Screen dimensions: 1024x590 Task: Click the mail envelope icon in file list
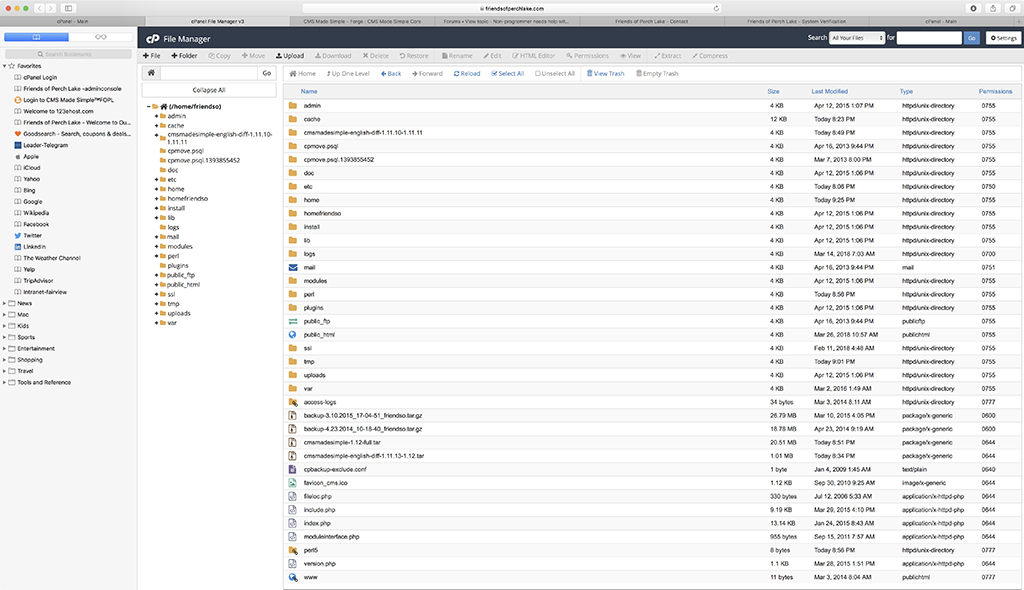(x=293, y=267)
